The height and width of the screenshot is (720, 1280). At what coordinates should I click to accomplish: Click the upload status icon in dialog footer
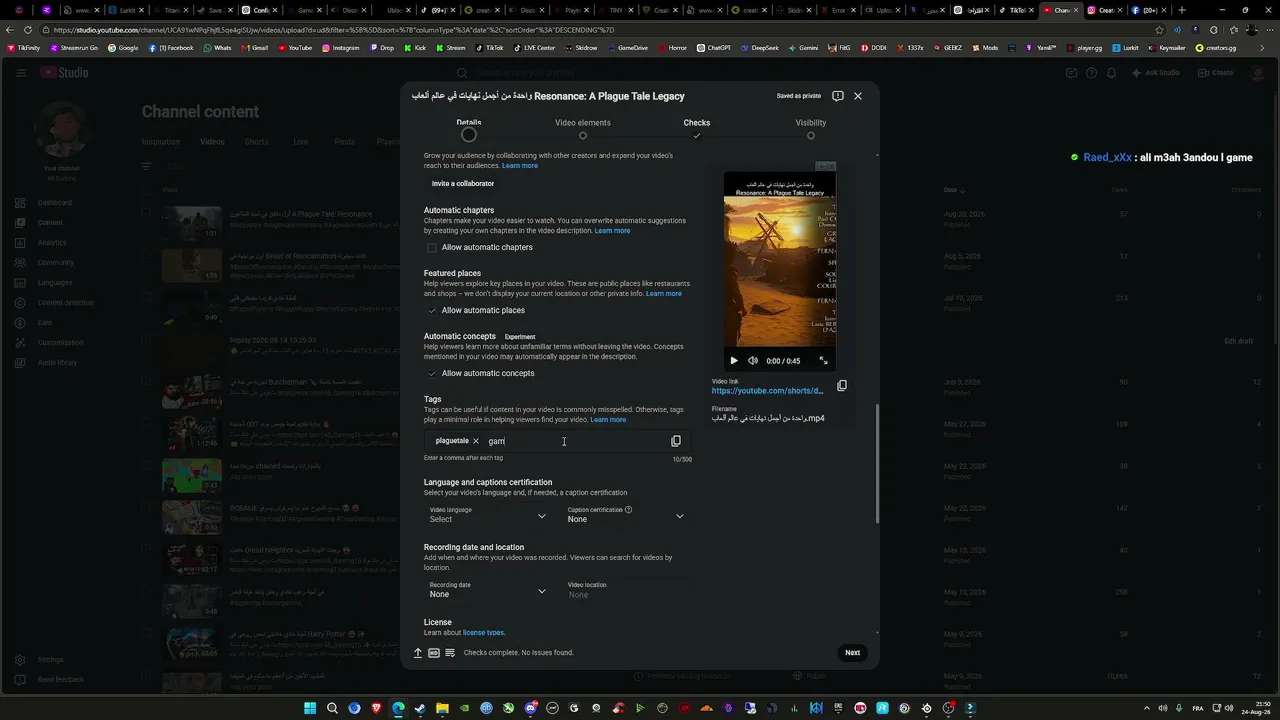(x=418, y=653)
